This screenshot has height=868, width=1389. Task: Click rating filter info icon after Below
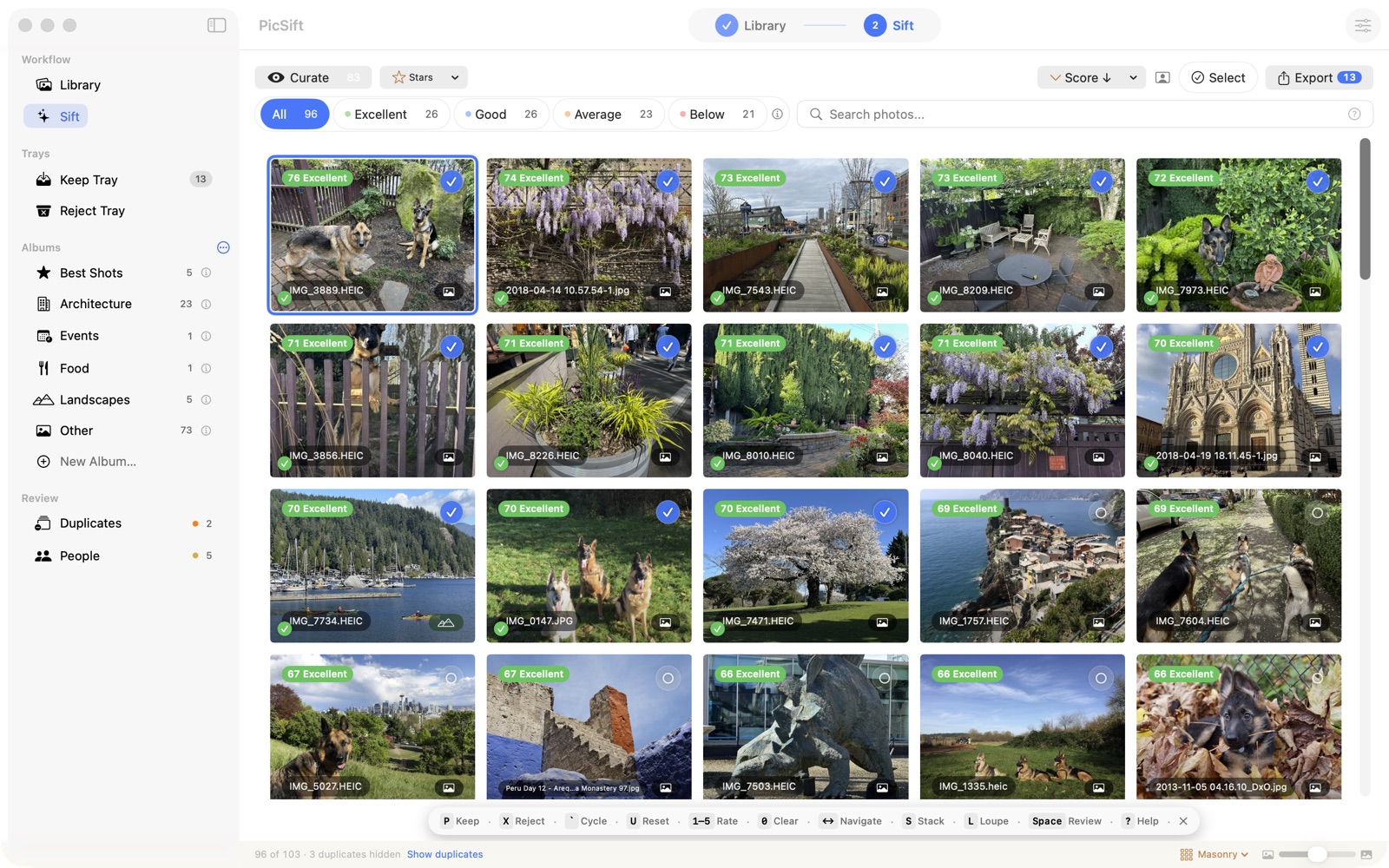pyautogui.click(x=777, y=114)
